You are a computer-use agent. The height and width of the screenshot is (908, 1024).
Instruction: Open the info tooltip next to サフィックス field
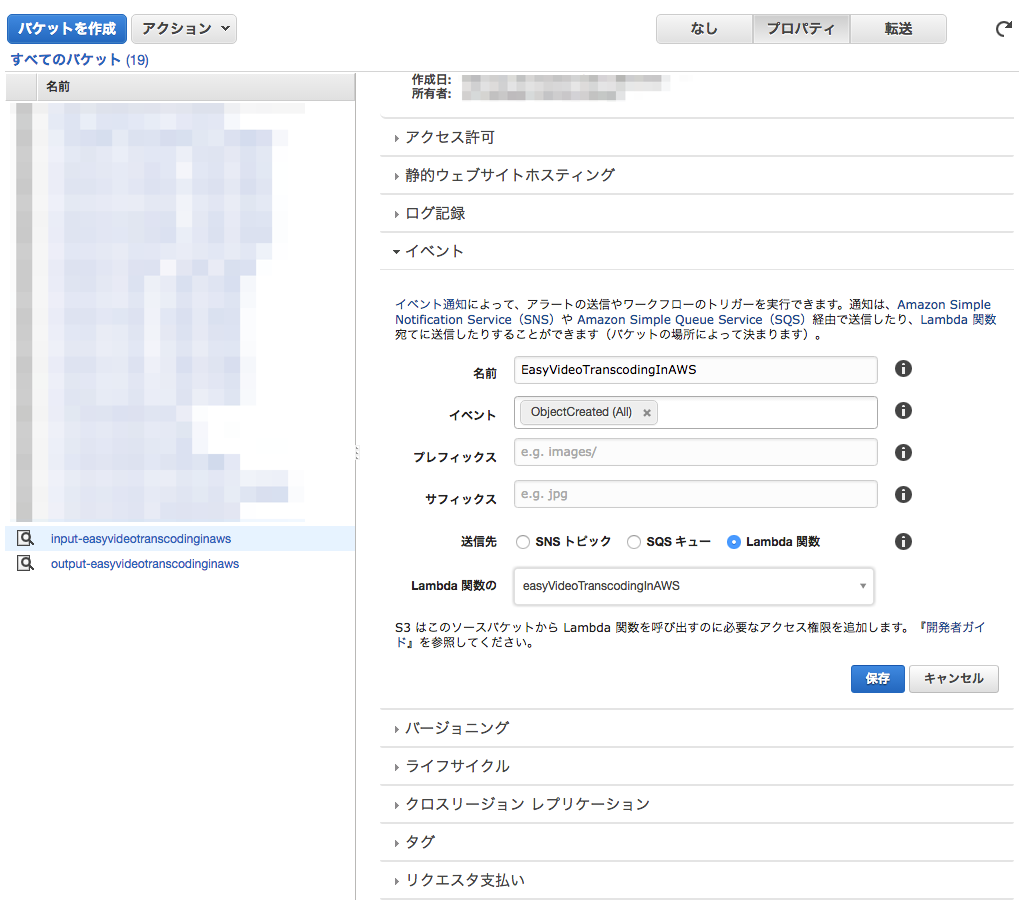pyautogui.click(x=903, y=494)
